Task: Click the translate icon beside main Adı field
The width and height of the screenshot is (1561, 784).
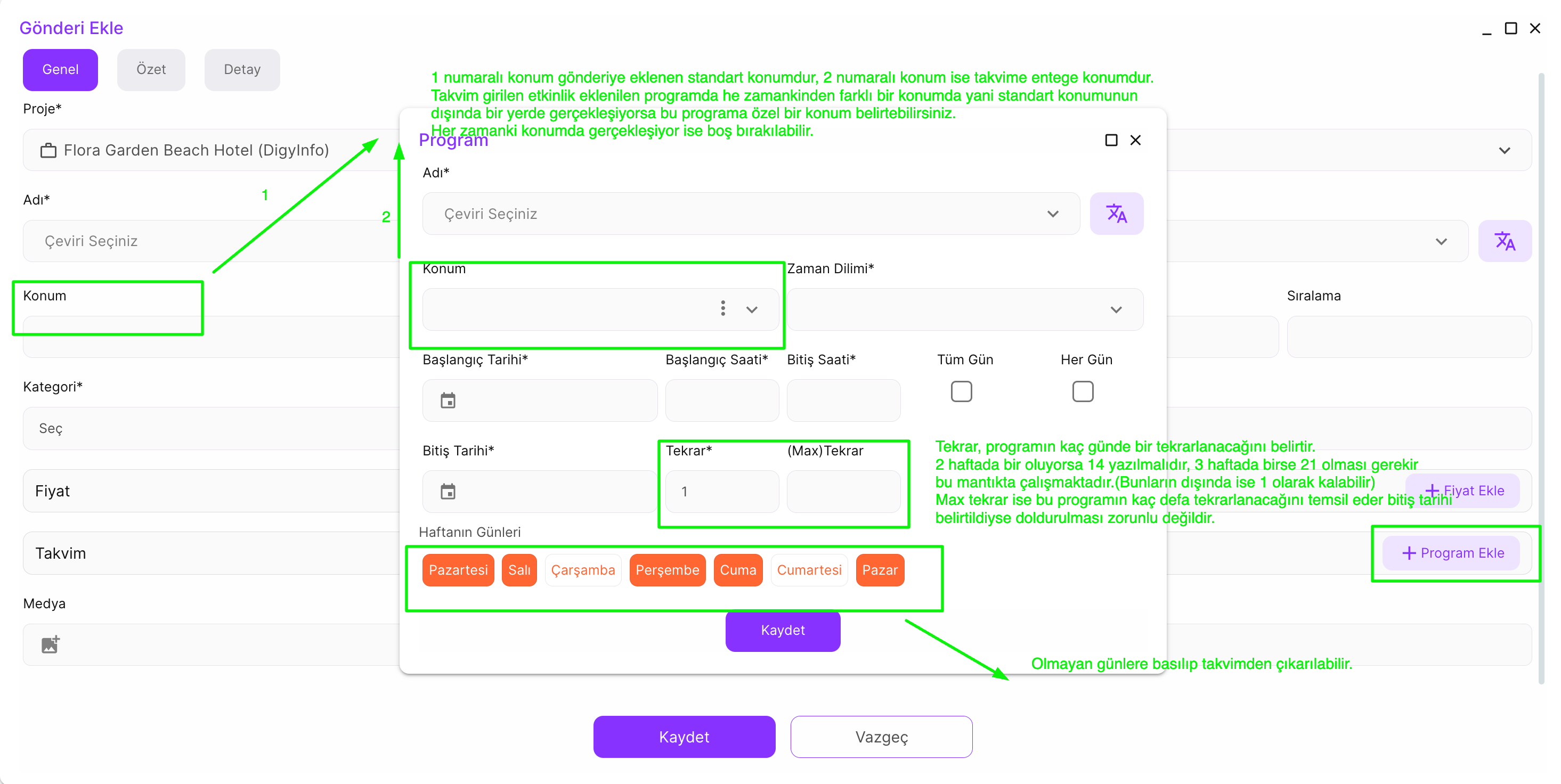Action: click(x=1505, y=241)
